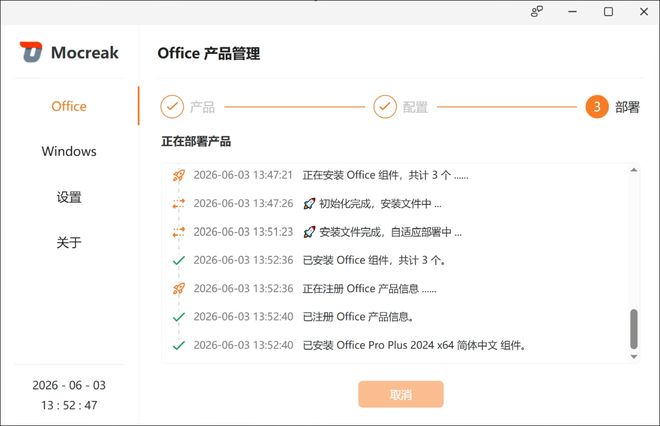The height and width of the screenshot is (426, 660).
Task: Click the 配置 step label
Action: tap(415, 107)
